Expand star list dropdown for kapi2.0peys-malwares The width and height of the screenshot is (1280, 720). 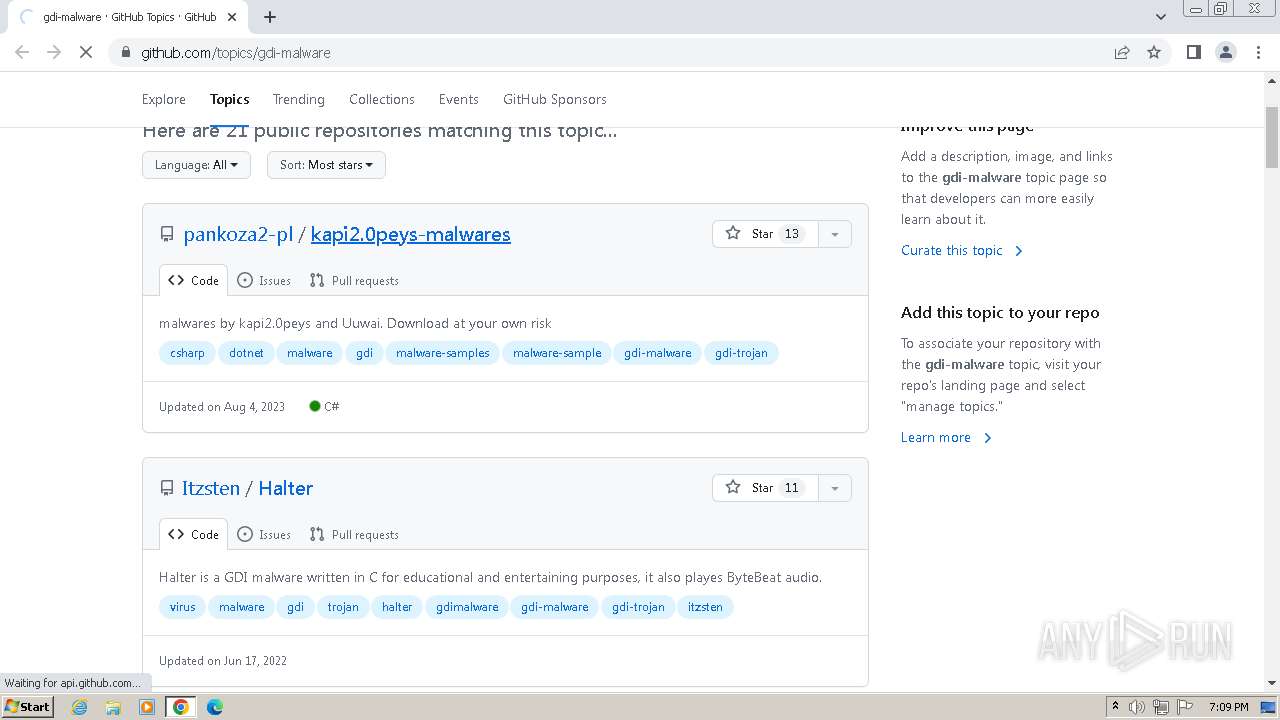coord(834,234)
